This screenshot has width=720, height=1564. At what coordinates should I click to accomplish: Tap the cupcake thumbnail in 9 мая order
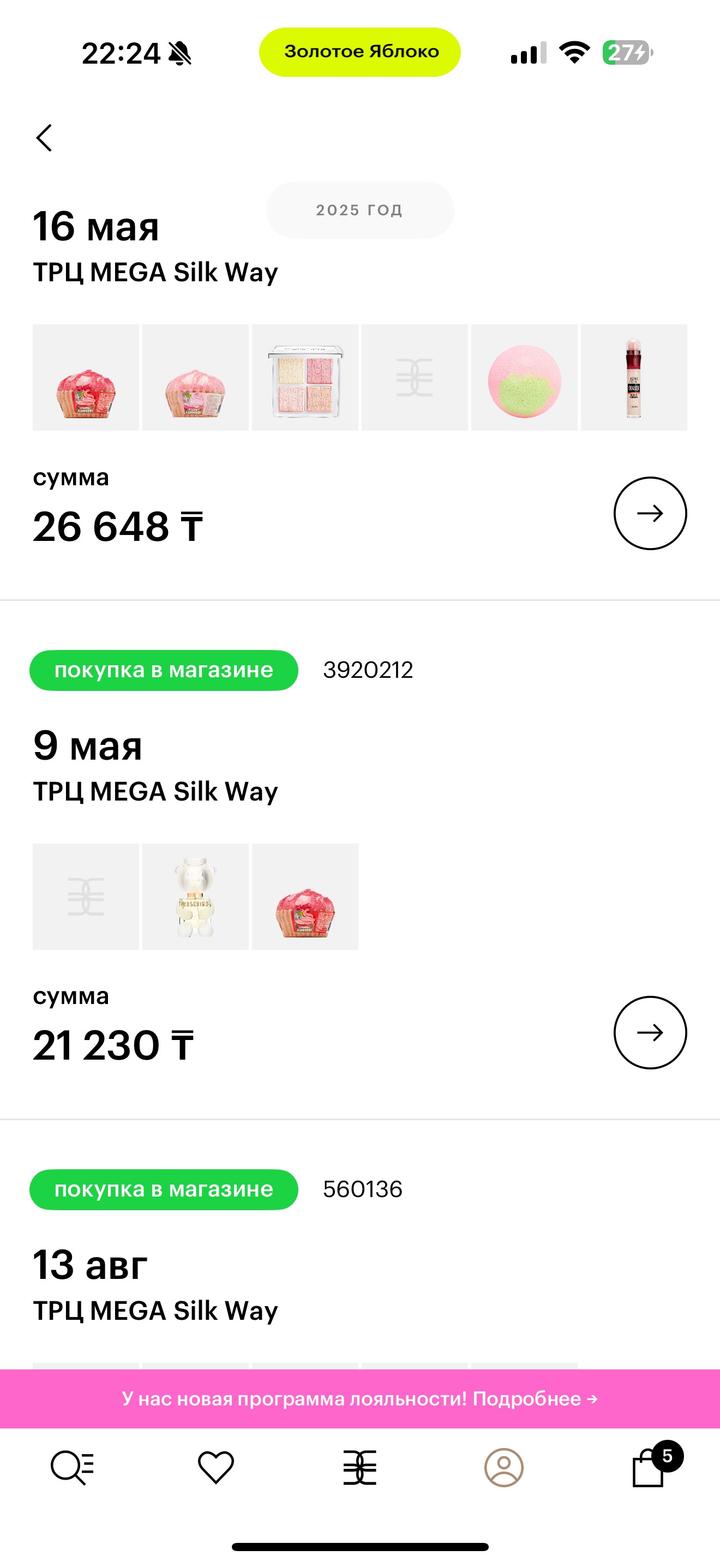[x=305, y=896]
